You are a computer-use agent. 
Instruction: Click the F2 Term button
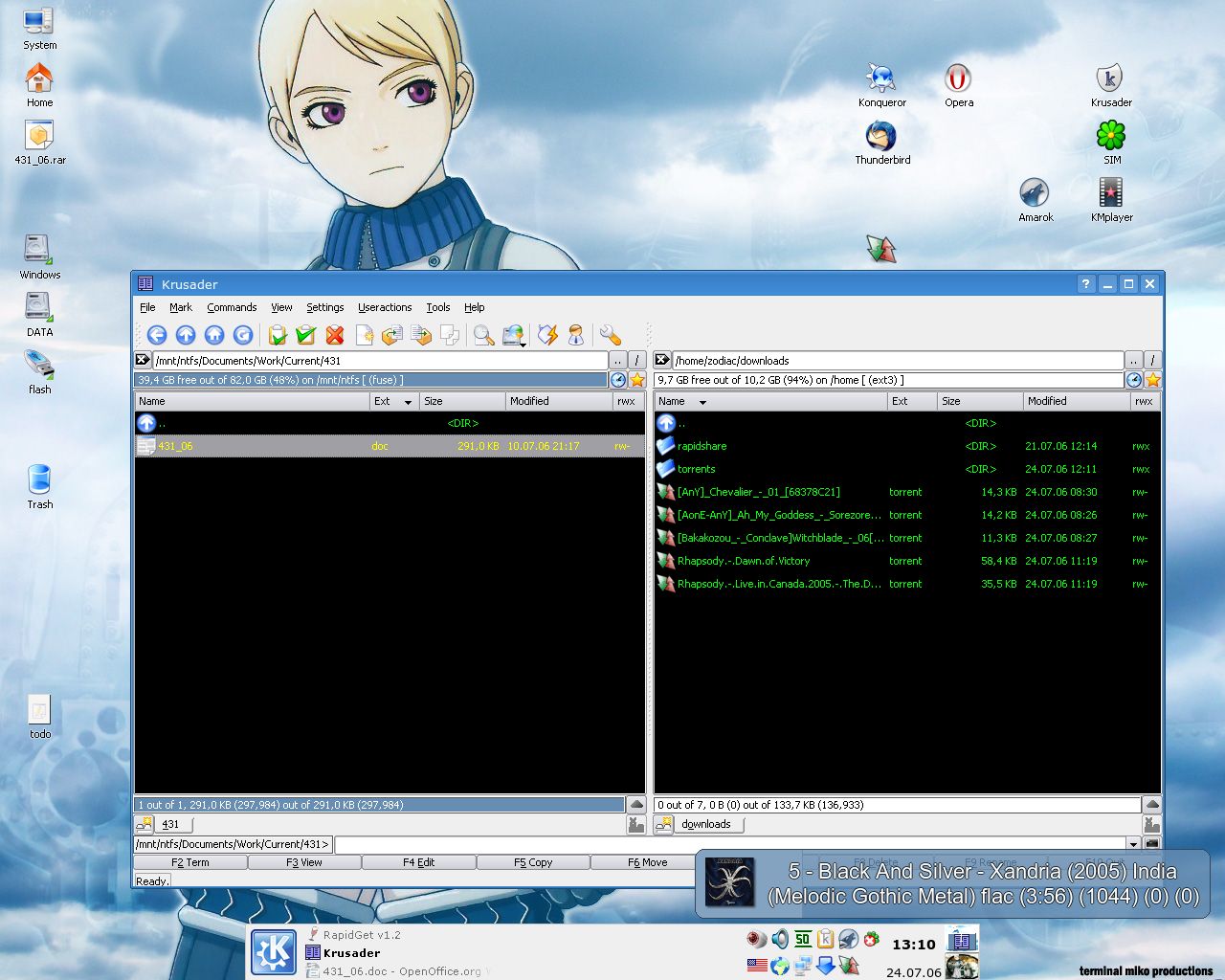190,862
